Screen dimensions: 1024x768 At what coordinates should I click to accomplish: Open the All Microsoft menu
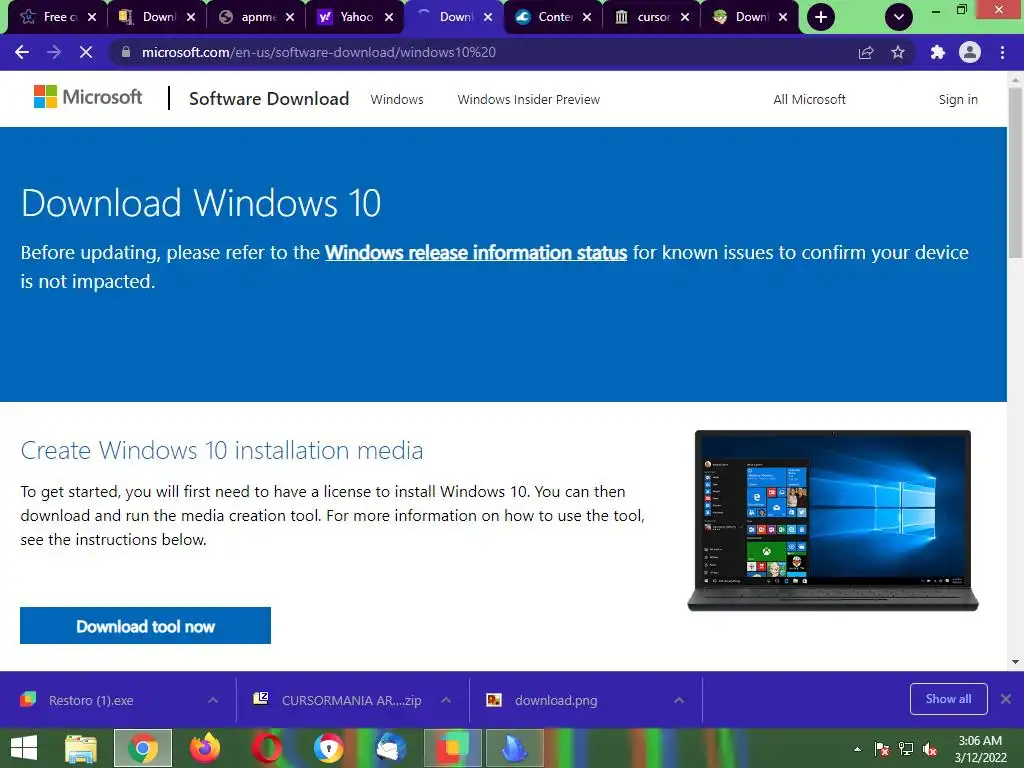point(809,99)
